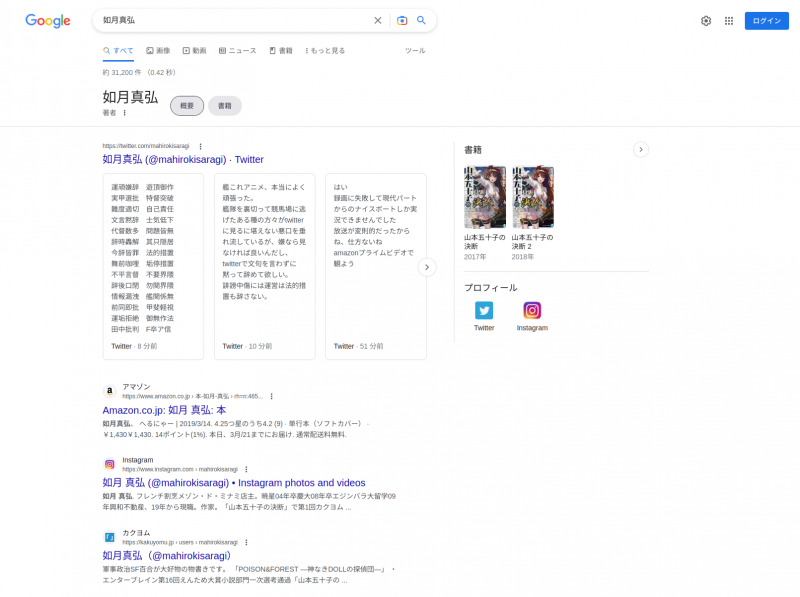The width and height of the screenshot is (800, 597).
Task: Click 如月真弘 knowledge panel title
Action: (130, 97)
